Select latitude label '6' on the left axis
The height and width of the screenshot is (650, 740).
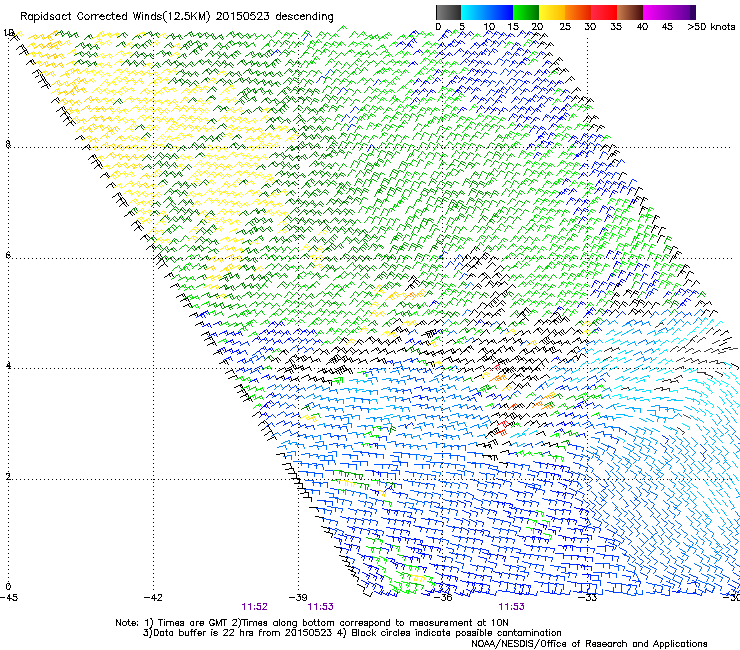tap(8, 255)
